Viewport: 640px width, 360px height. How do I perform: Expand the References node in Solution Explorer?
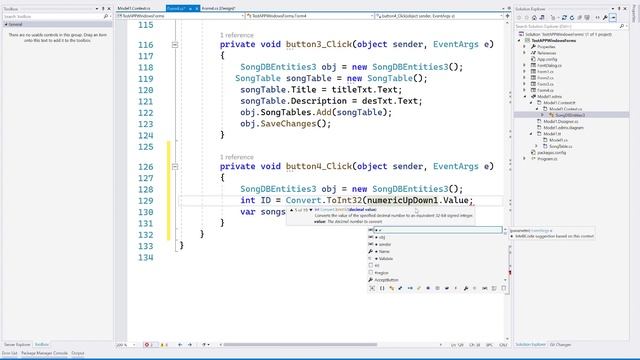click(x=525, y=53)
